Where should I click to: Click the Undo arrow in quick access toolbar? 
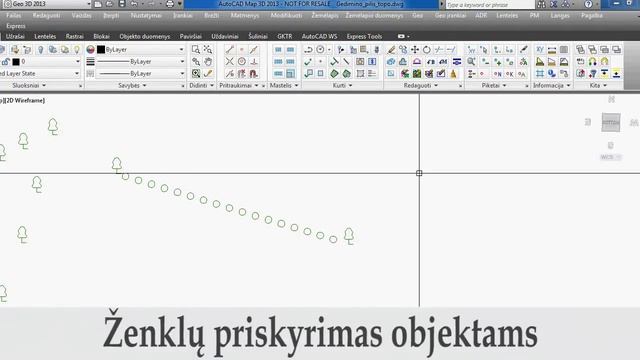point(134,4)
